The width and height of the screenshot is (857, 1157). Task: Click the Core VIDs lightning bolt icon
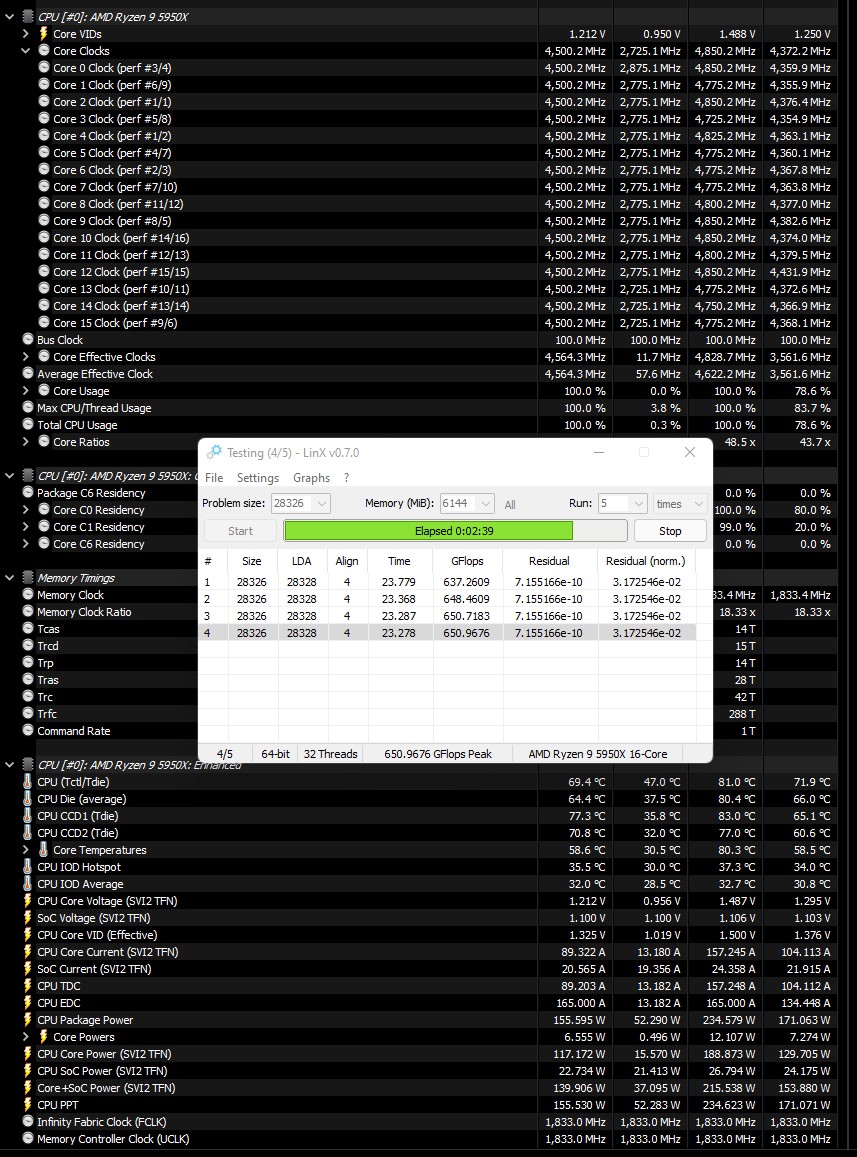pos(44,33)
